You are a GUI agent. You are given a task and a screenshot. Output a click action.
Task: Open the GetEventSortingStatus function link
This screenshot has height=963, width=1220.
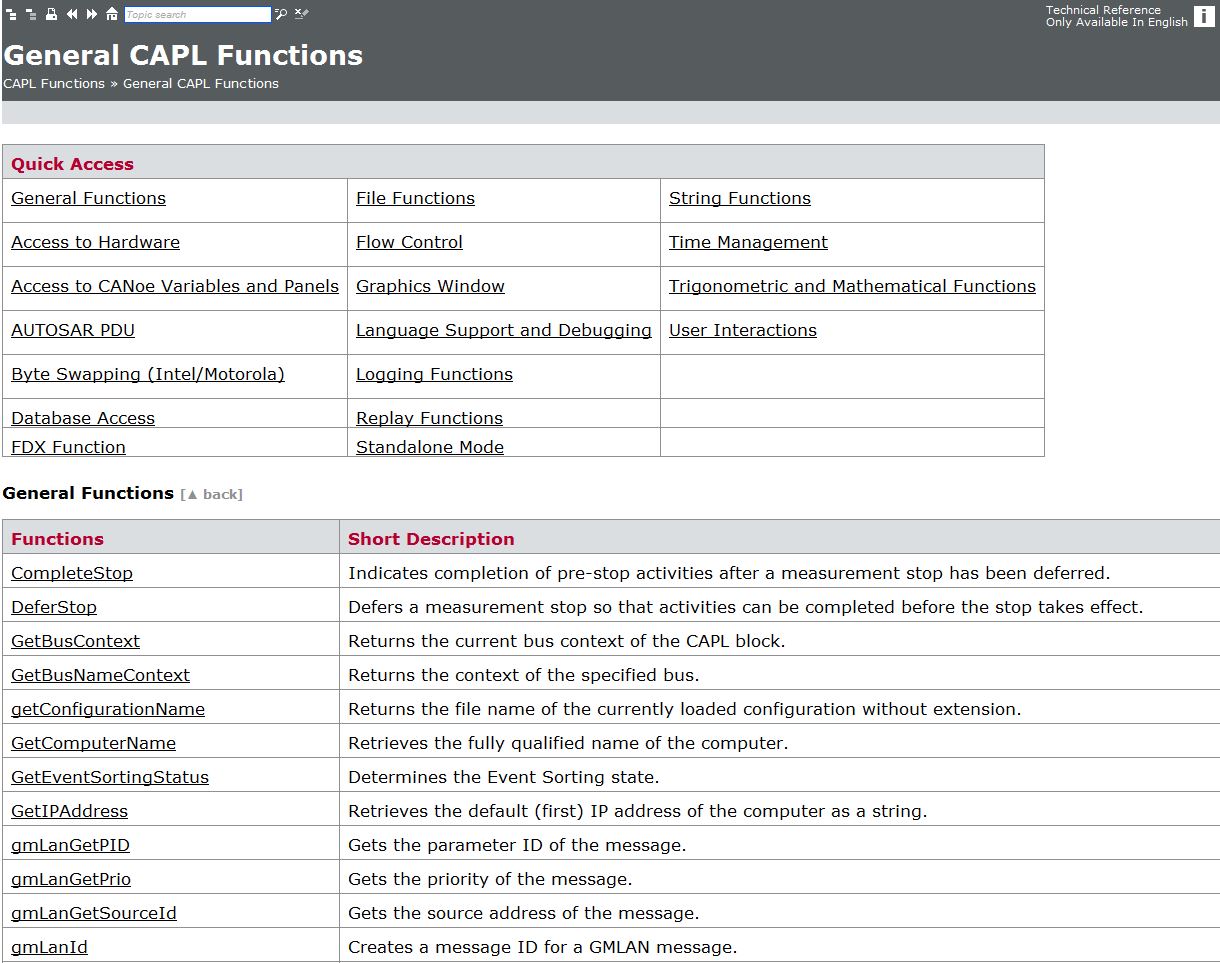[110, 778]
